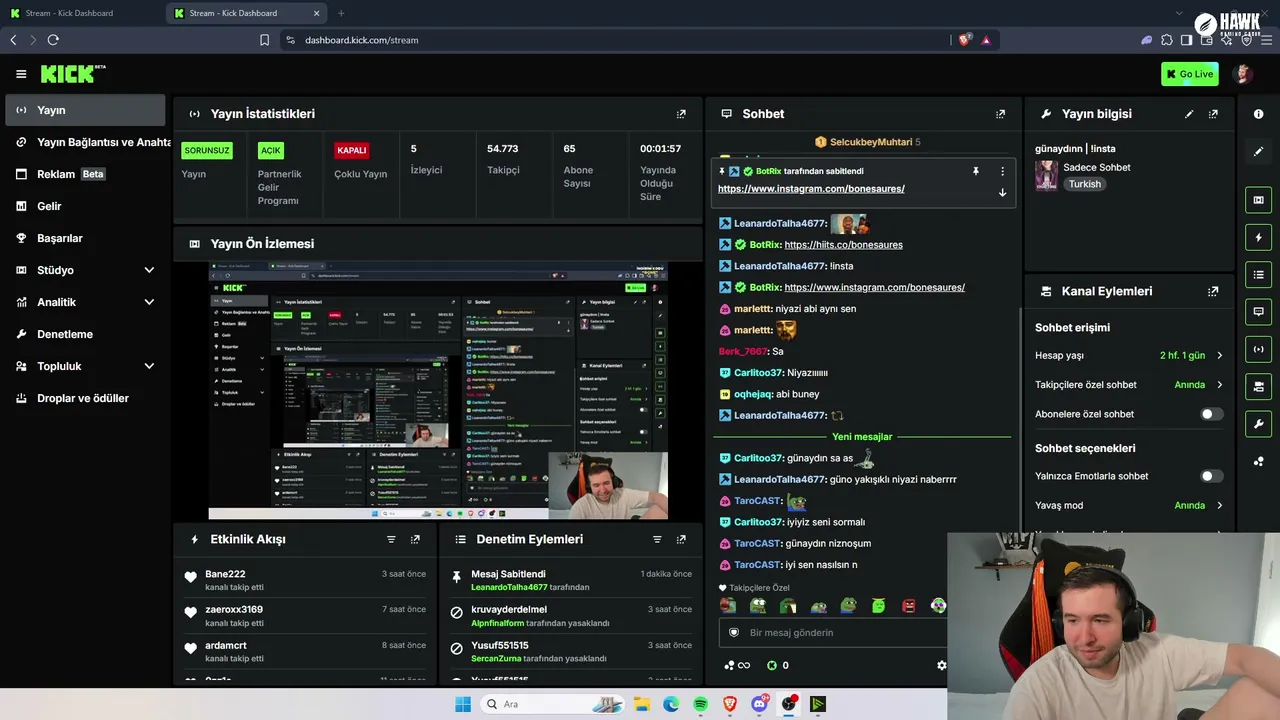Open Spotify from the taskbar
The height and width of the screenshot is (720, 1280).
(700, 704)
